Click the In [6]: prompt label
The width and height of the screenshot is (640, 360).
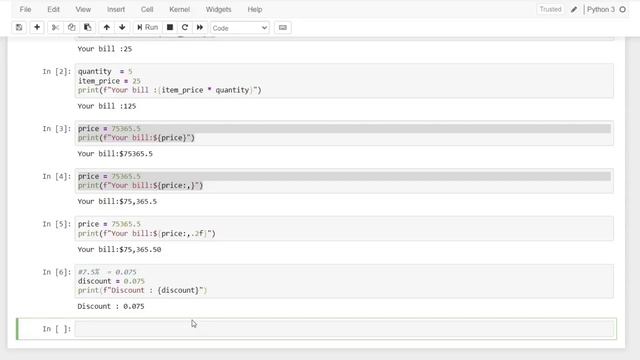coord(57,272)
